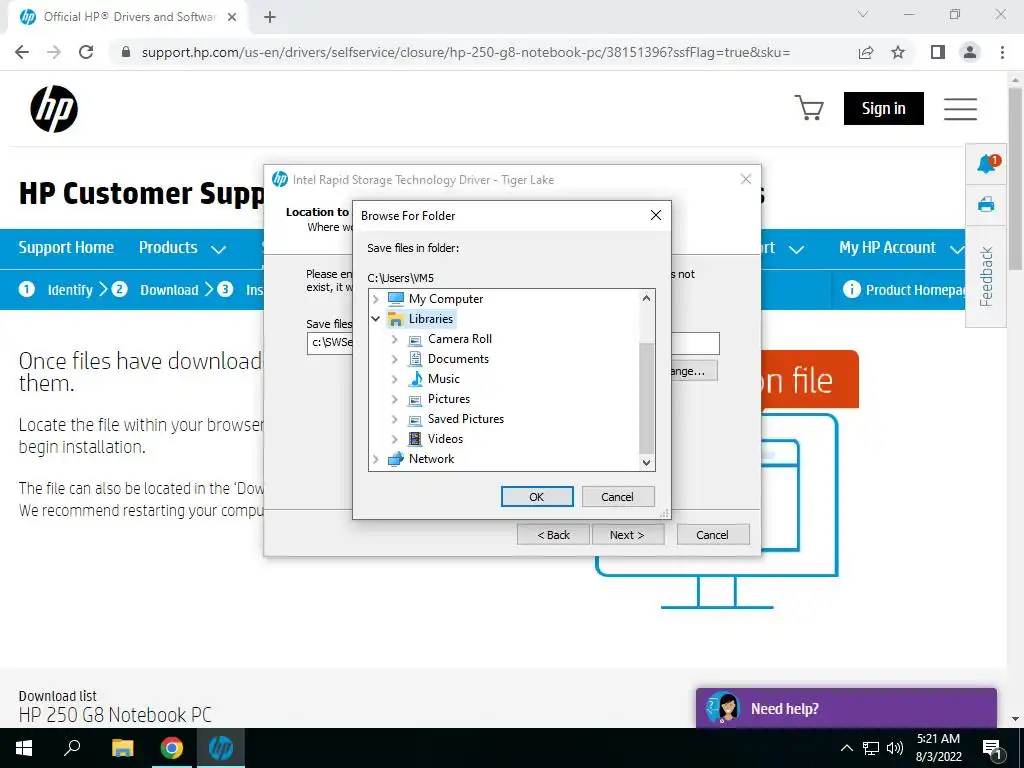Expand the Documents folder node
Image resolution: width=1024 pixels, height=768 pixels.
point(394,359)
